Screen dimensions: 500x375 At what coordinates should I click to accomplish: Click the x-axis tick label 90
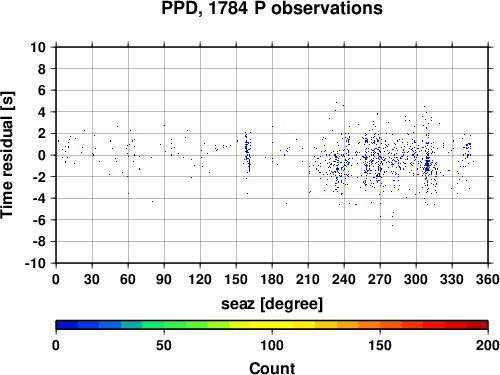pos(164,279)
